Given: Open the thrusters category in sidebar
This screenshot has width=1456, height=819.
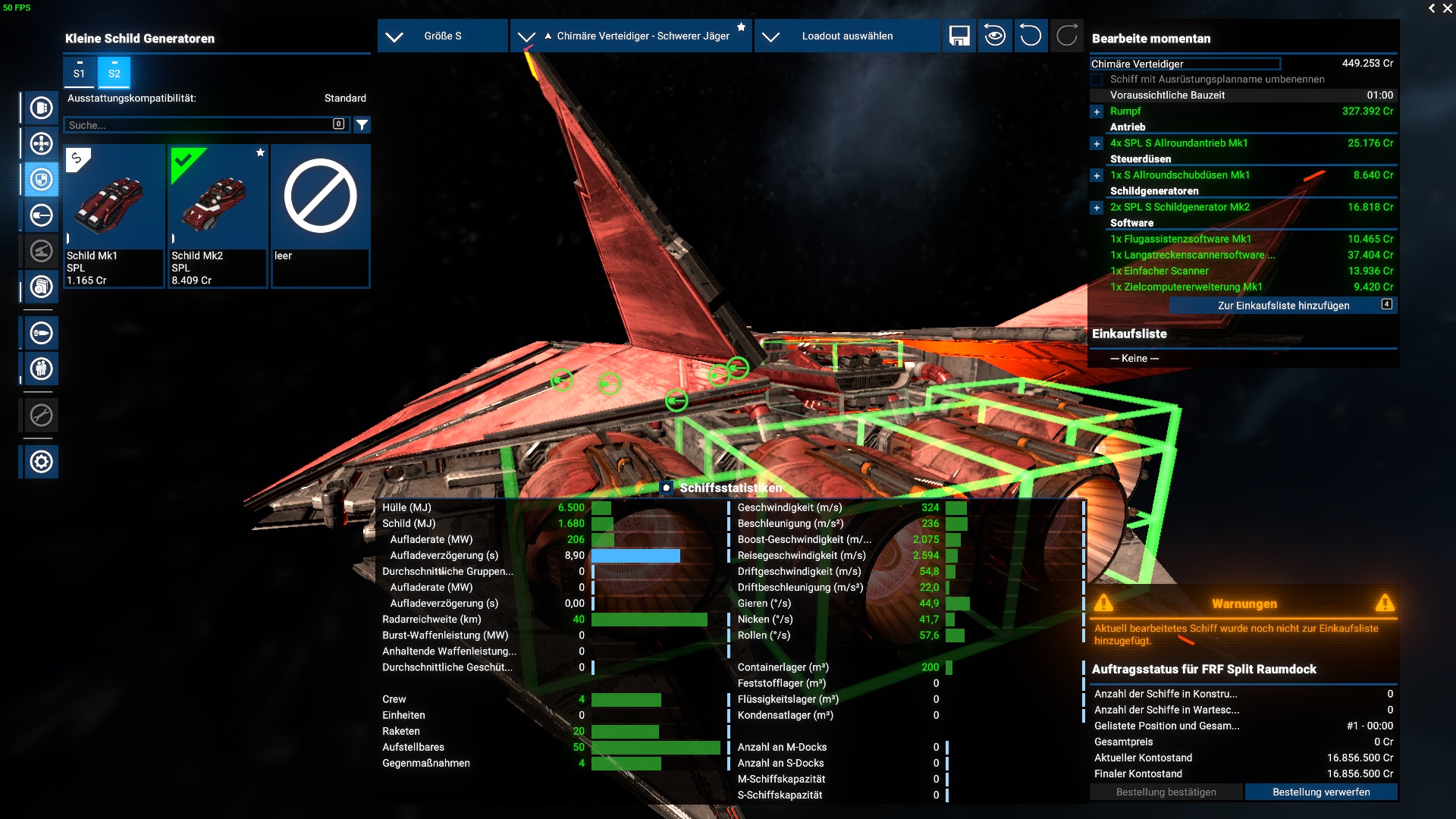Looking at the screenshot, I should (x=41, y=143).
